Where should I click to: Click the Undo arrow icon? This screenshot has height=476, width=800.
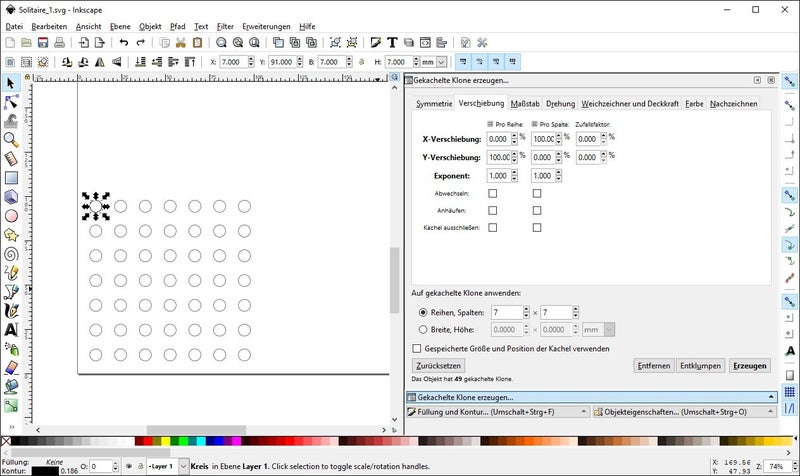123,43
